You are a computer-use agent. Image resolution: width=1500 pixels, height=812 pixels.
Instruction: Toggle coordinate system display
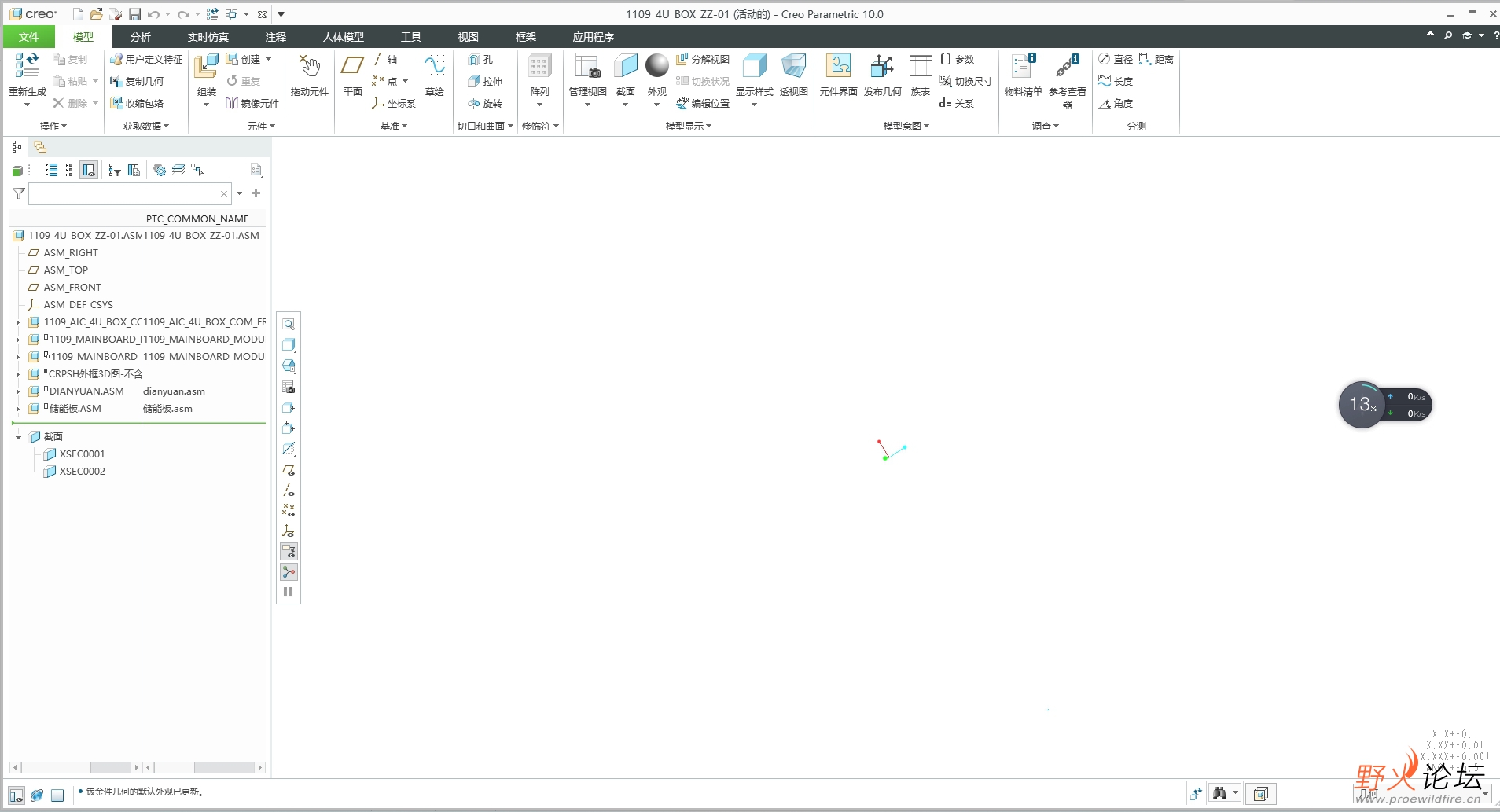coord(289,531)
